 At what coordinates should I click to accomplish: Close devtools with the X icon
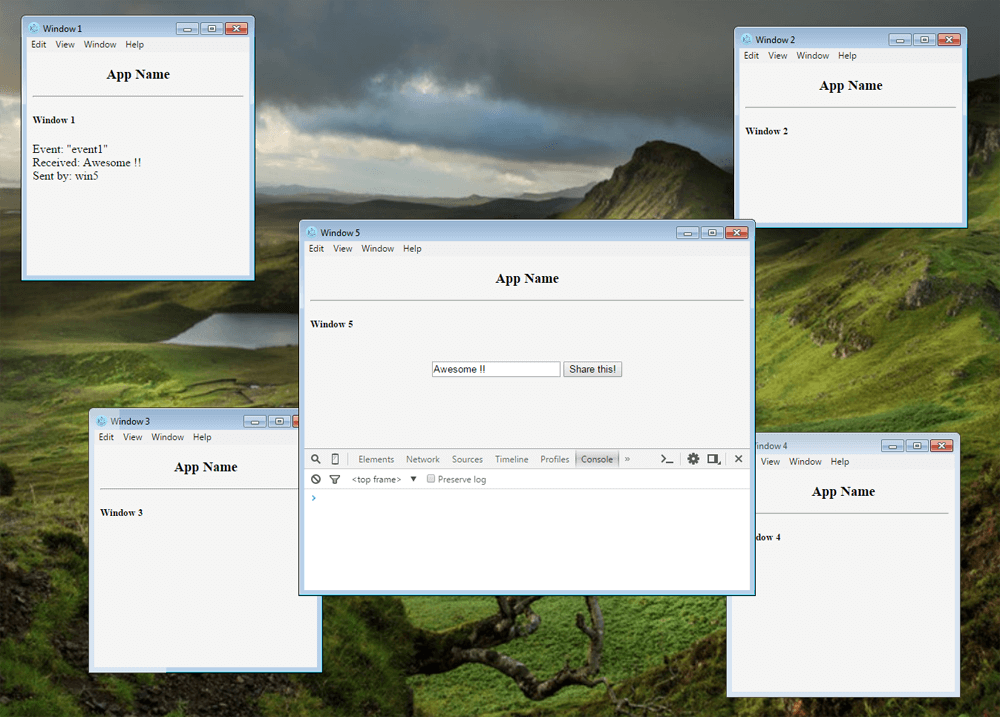tap(739, 459)
